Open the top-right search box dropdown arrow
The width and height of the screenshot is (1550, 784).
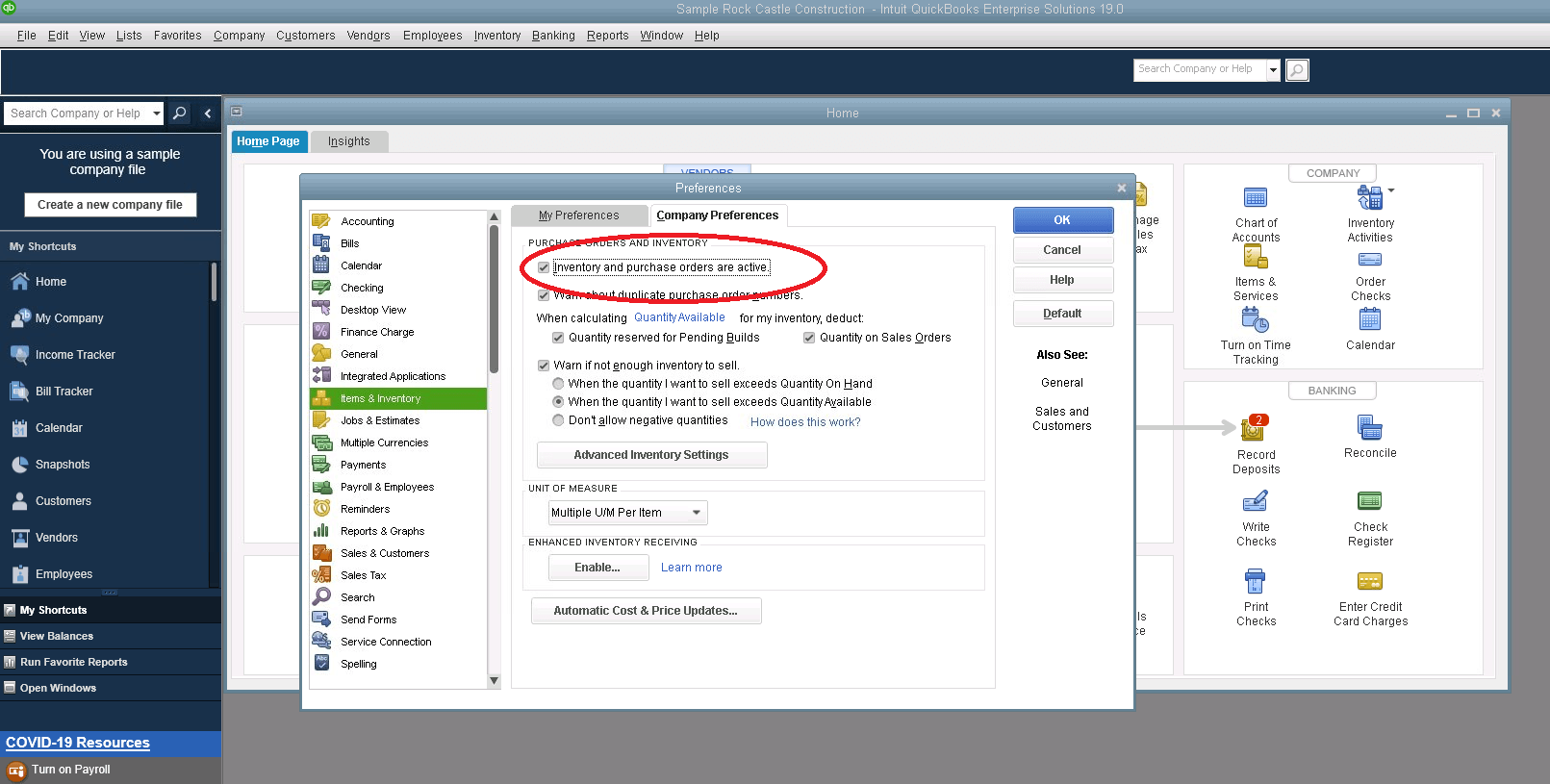[x=1273, y=70]
